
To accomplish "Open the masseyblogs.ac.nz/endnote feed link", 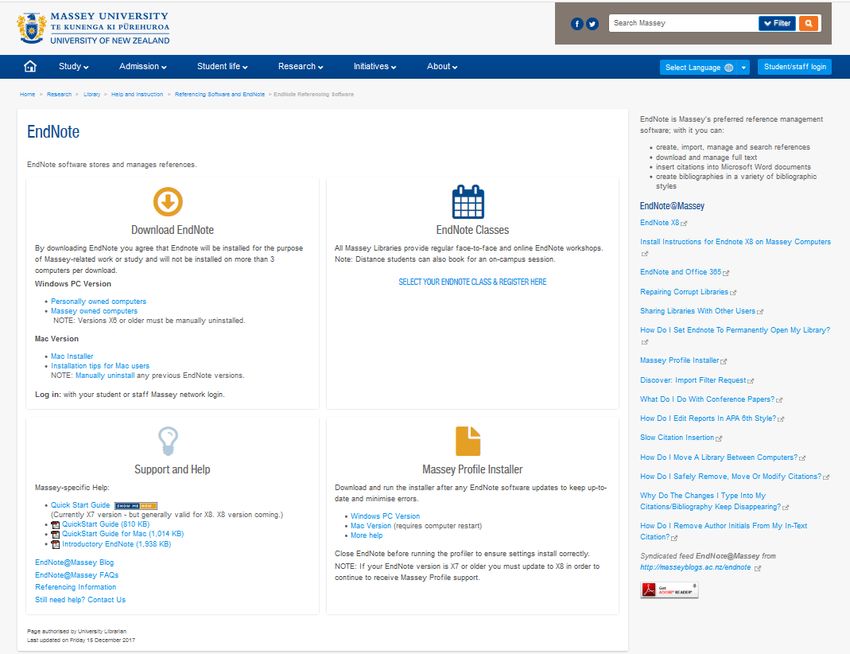I will click(696, 567).
